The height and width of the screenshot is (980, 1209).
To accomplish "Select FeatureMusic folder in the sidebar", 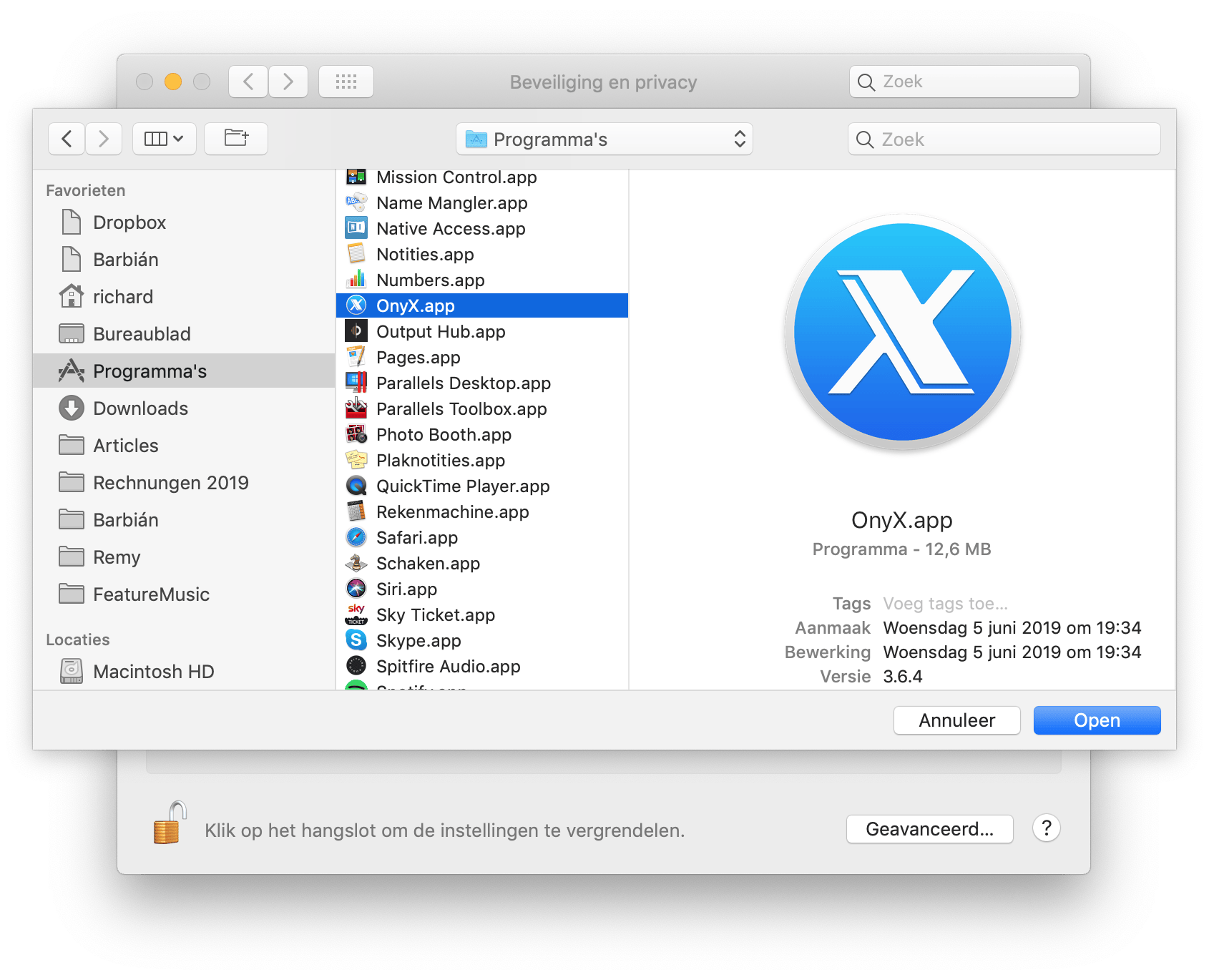I will coord(184,594).
